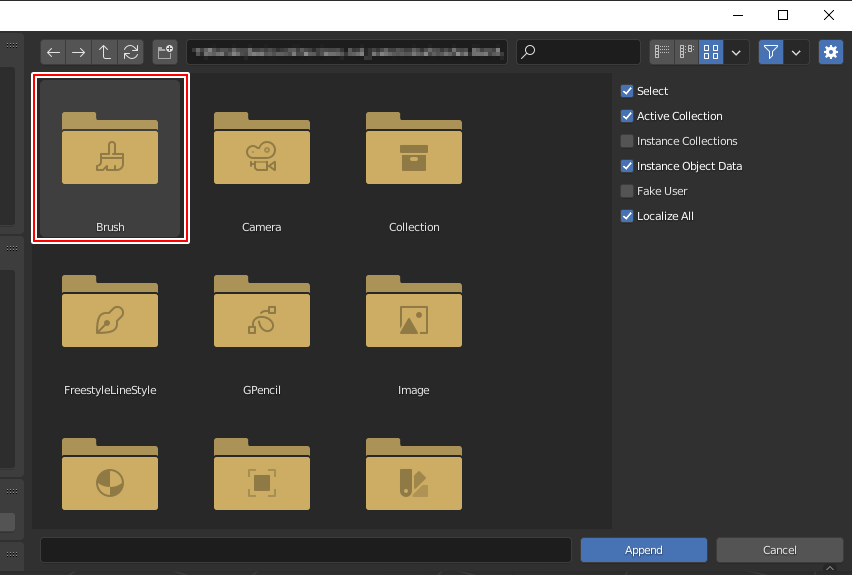Image resolution: width=852 pixels, height=575 pixels.
Task: Switch to horizontal list display mode
Action: point(686,52)
